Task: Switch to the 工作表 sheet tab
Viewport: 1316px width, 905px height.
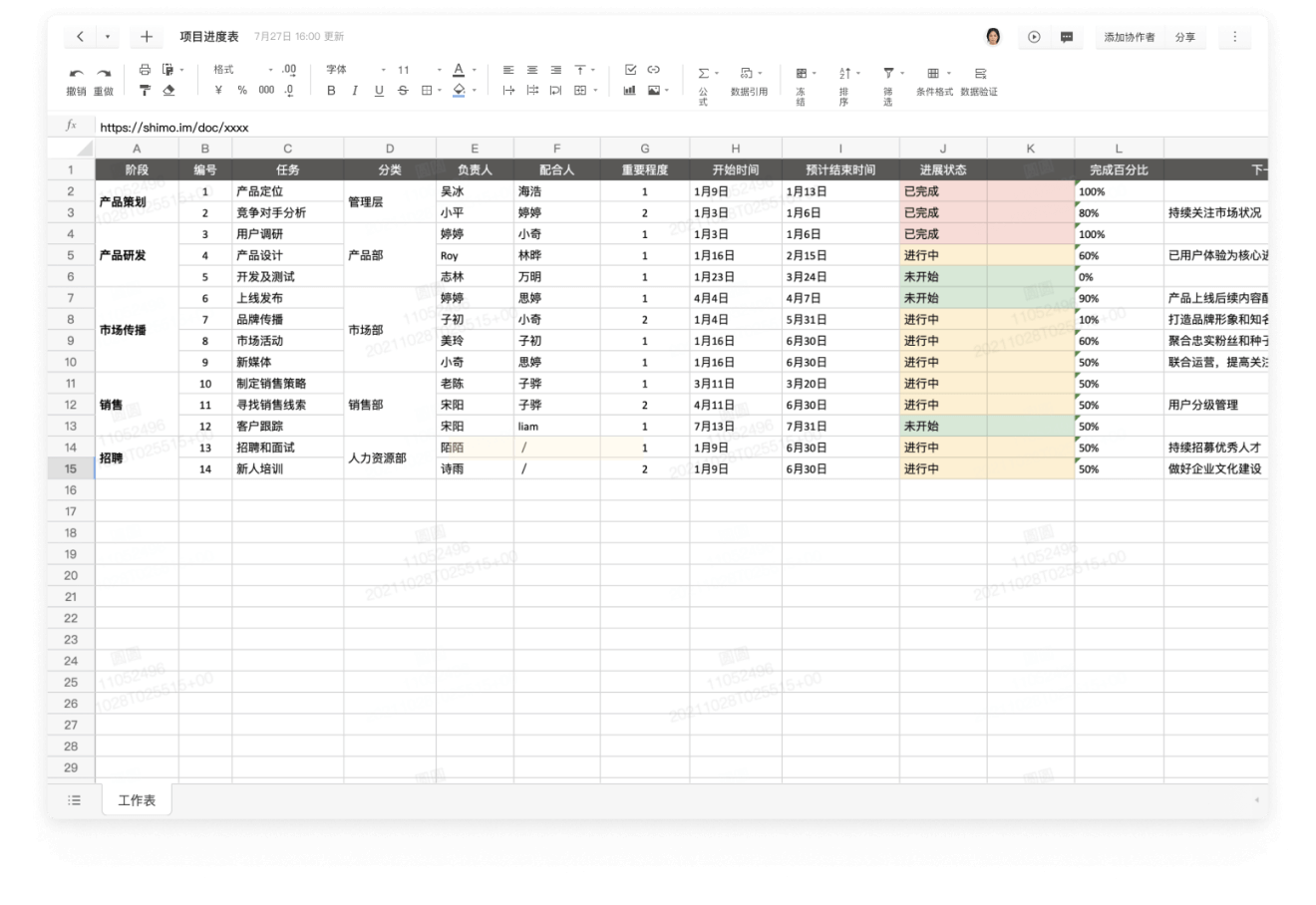Action: (137, 800)
